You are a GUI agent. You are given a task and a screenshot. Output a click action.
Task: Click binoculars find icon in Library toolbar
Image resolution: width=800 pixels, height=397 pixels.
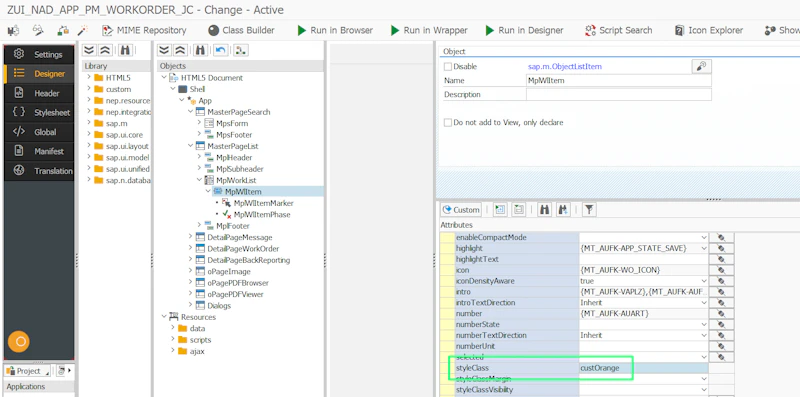(126, 50)
